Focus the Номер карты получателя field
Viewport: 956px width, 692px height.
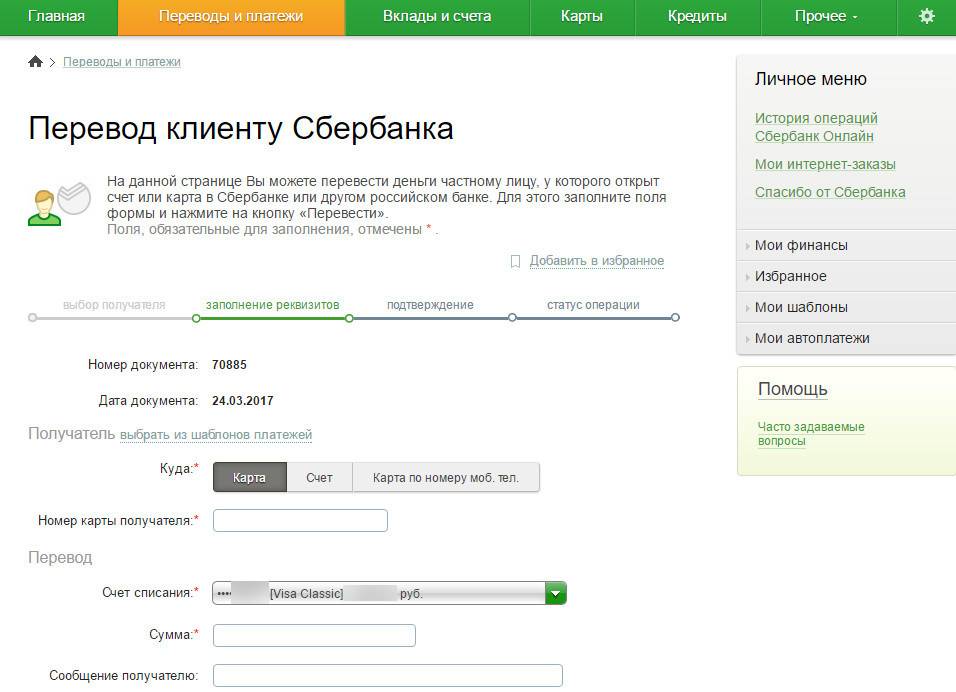[301, 521]
